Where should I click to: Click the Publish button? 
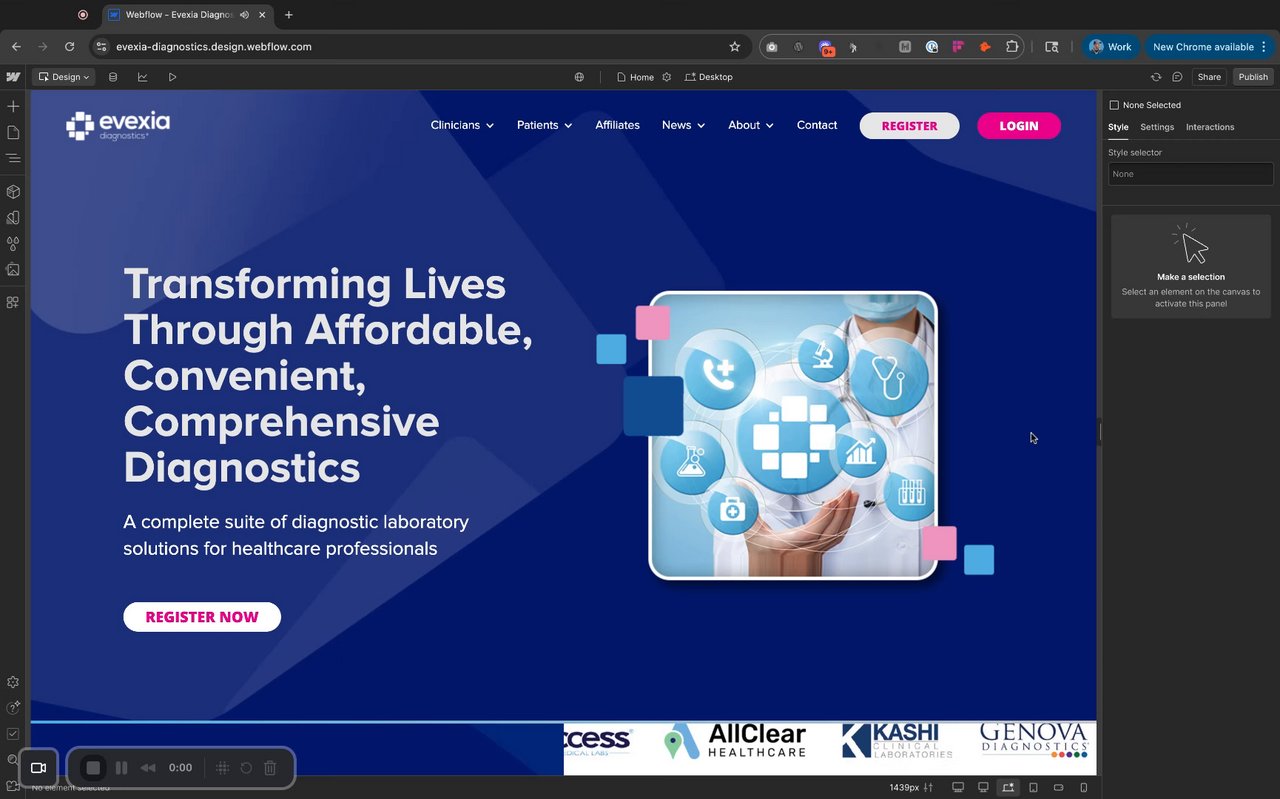(1253, 77)
